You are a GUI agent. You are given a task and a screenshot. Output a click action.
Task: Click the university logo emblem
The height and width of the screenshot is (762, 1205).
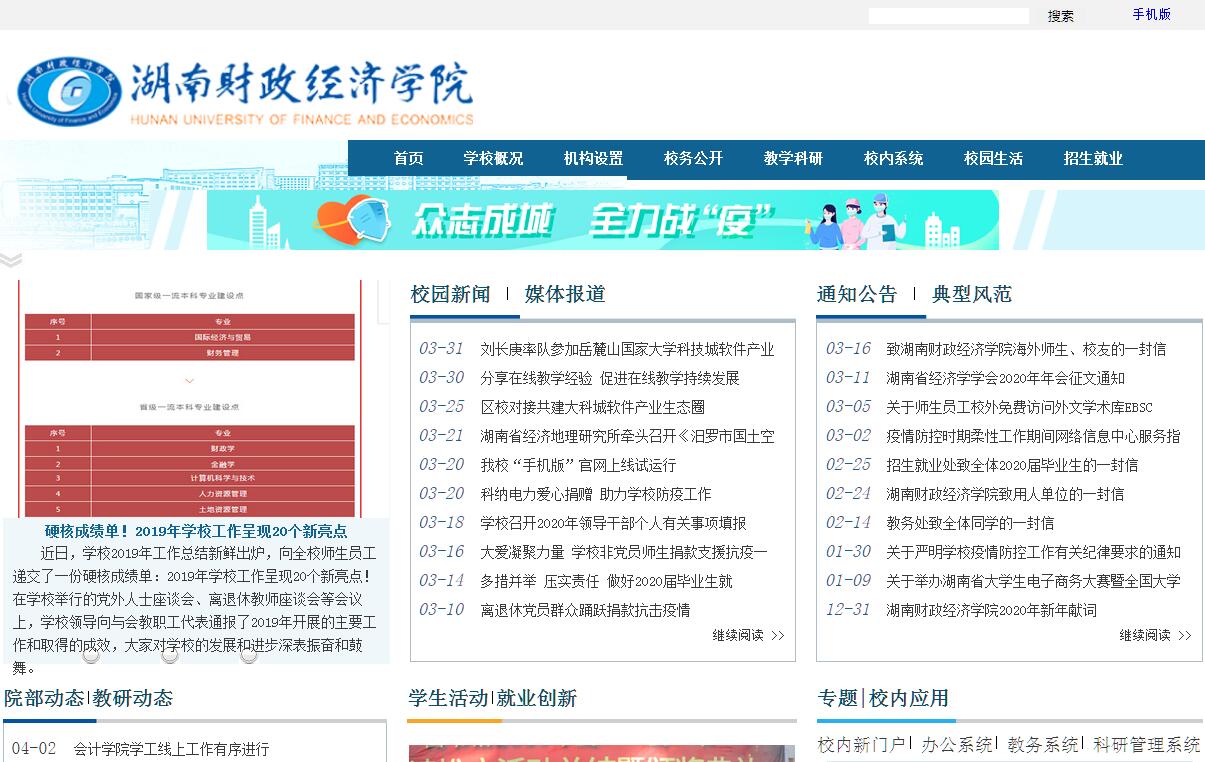tap(68, 92)
